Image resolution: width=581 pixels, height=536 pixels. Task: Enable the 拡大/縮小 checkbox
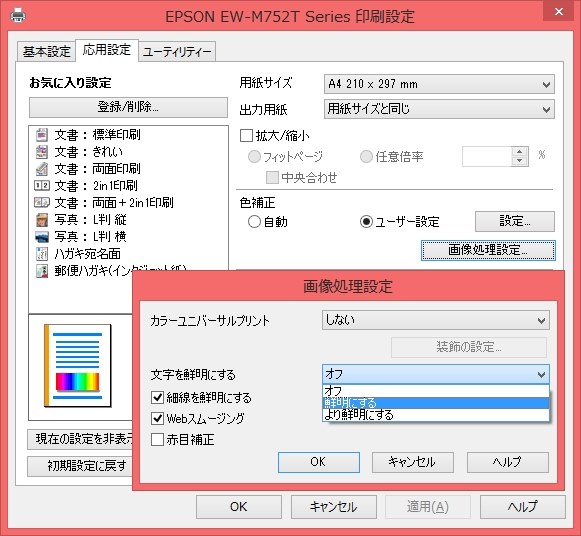click(246, 136)
